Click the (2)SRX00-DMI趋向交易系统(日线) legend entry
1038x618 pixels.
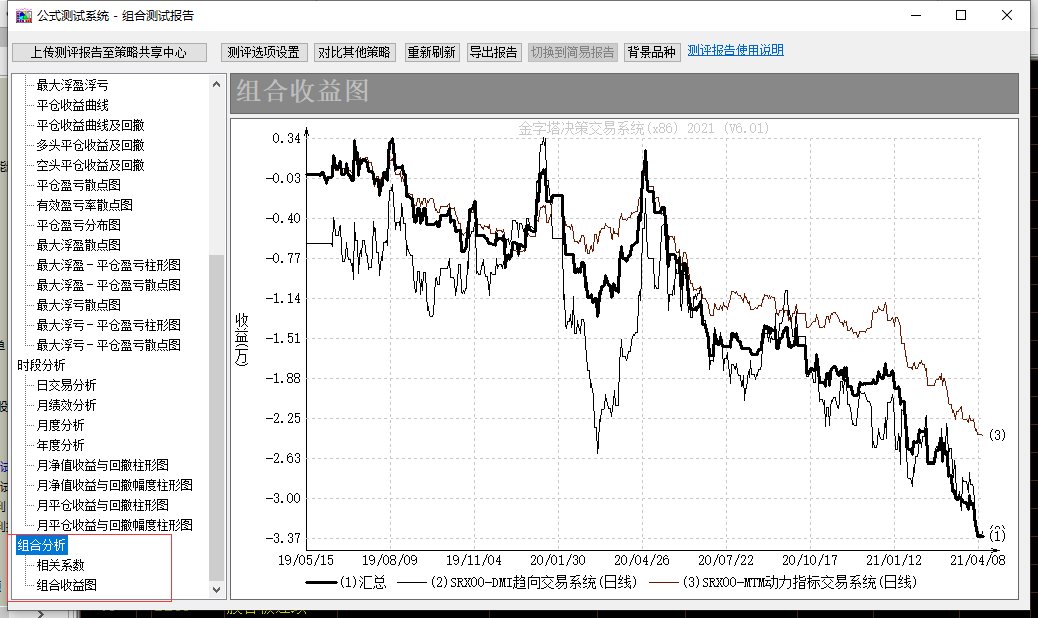(517, 582)
